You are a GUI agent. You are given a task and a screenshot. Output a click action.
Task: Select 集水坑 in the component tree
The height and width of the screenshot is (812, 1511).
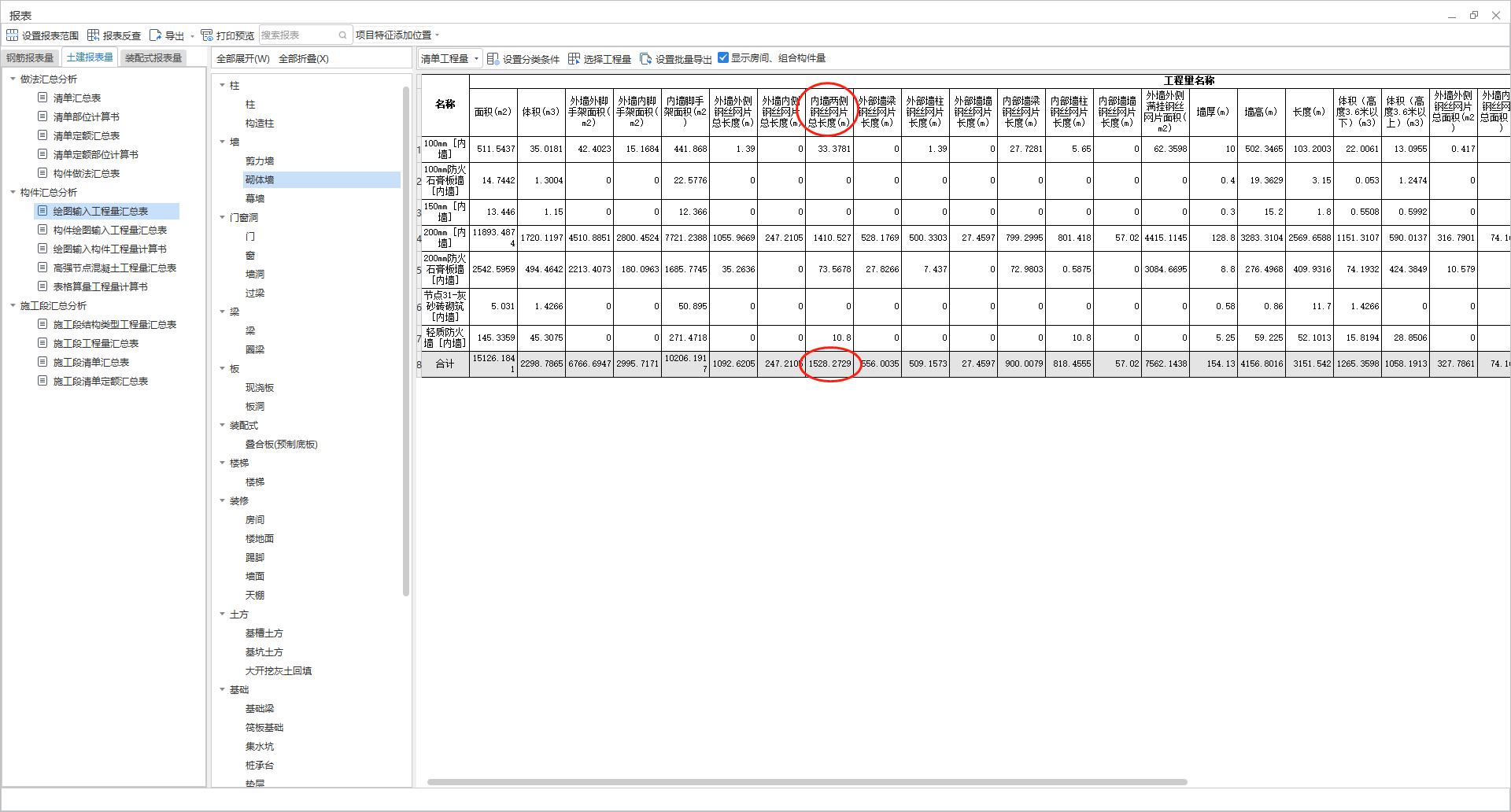point(260,746)
